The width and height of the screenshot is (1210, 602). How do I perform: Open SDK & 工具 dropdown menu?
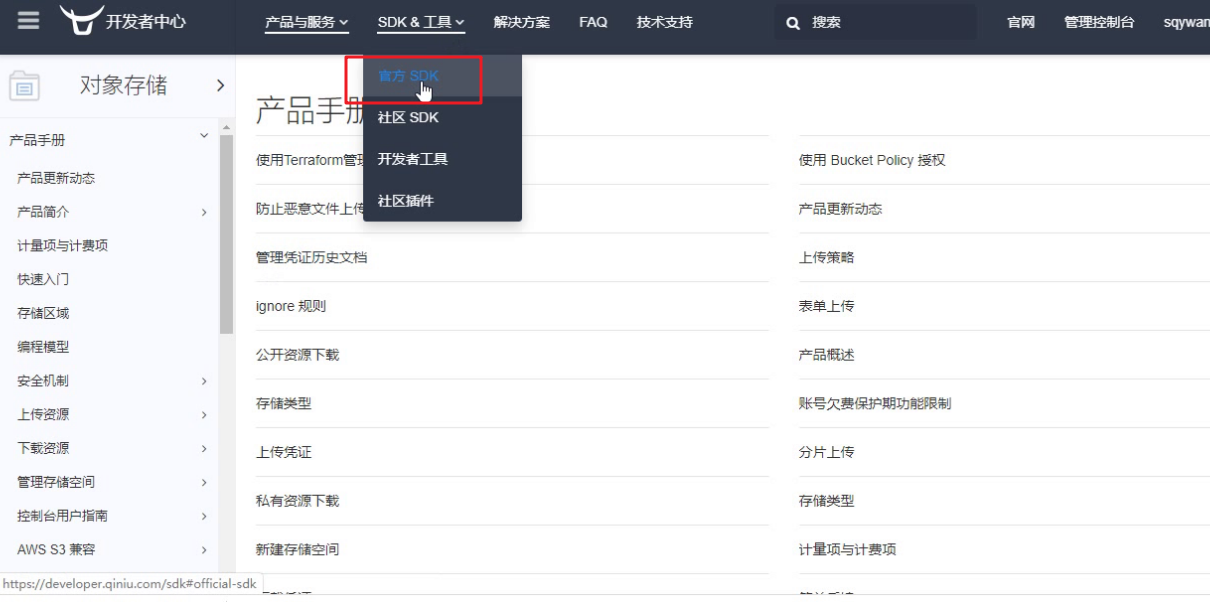point(421,22)
